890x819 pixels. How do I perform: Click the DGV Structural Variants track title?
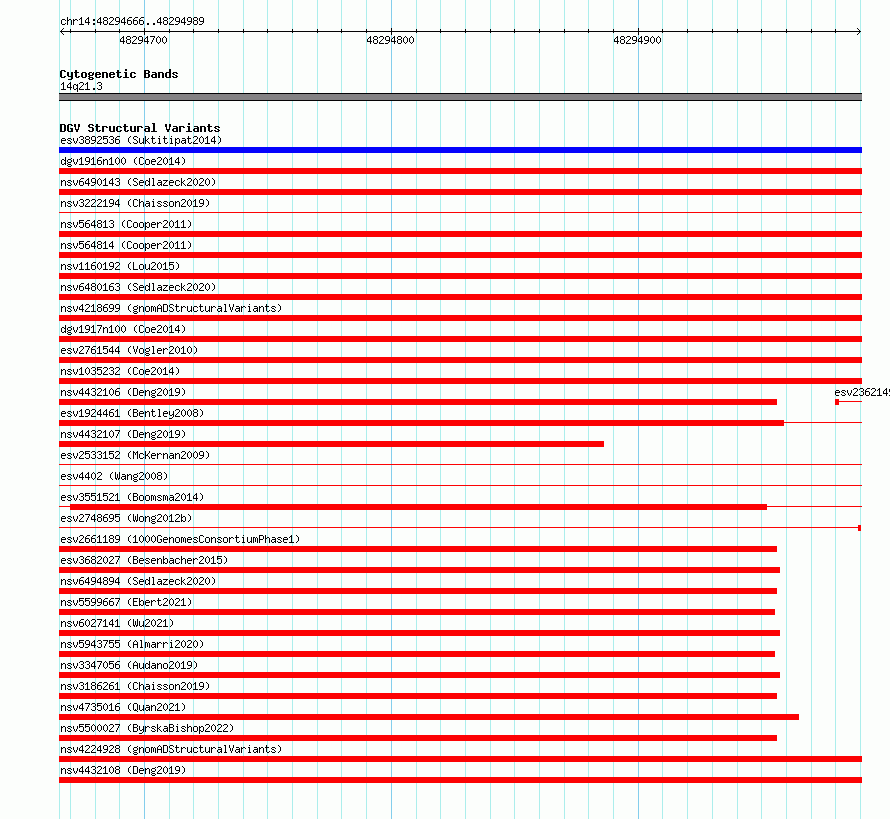coord(140,128)
